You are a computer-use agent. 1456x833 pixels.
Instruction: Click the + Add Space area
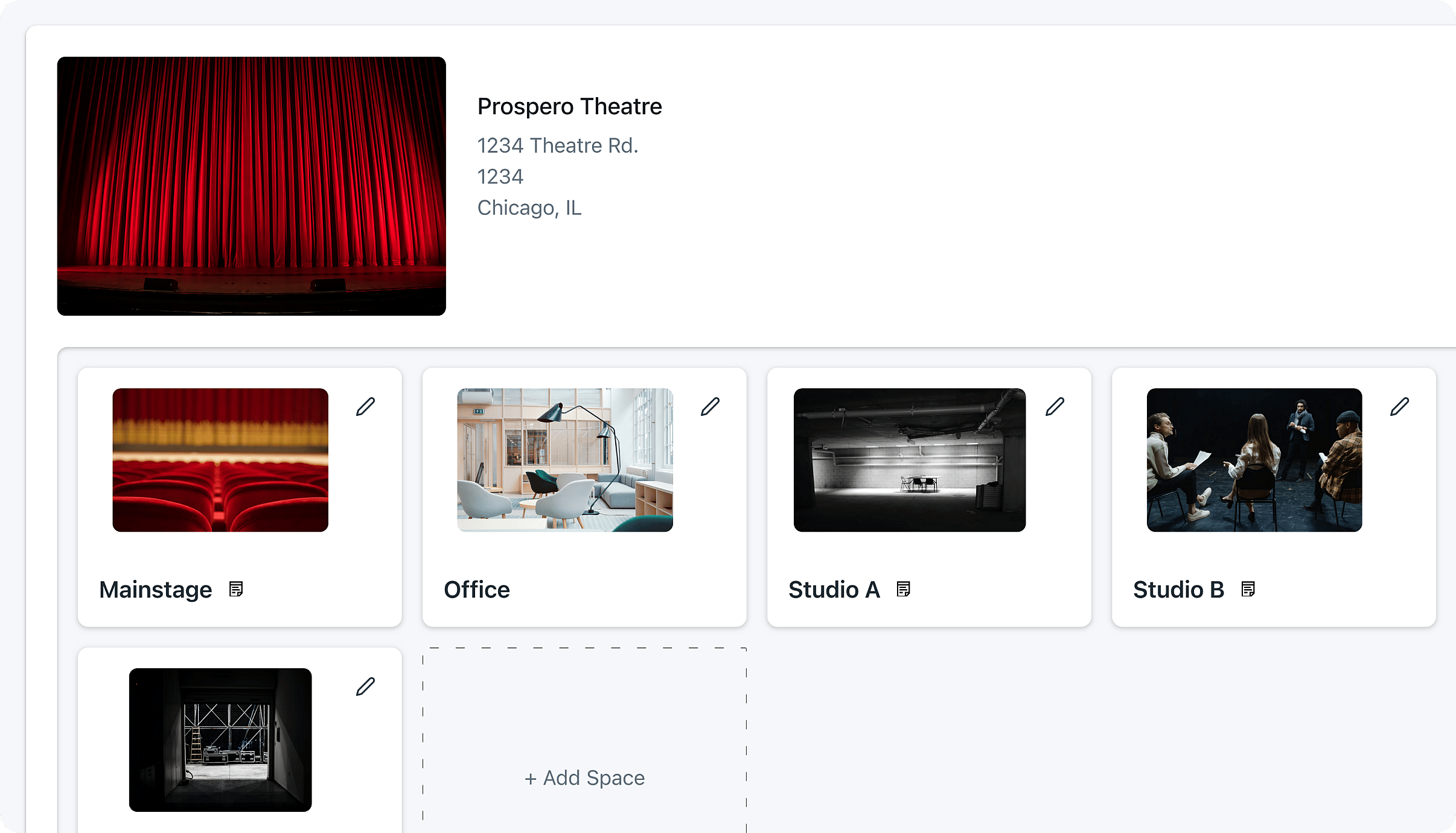[584, 777]
